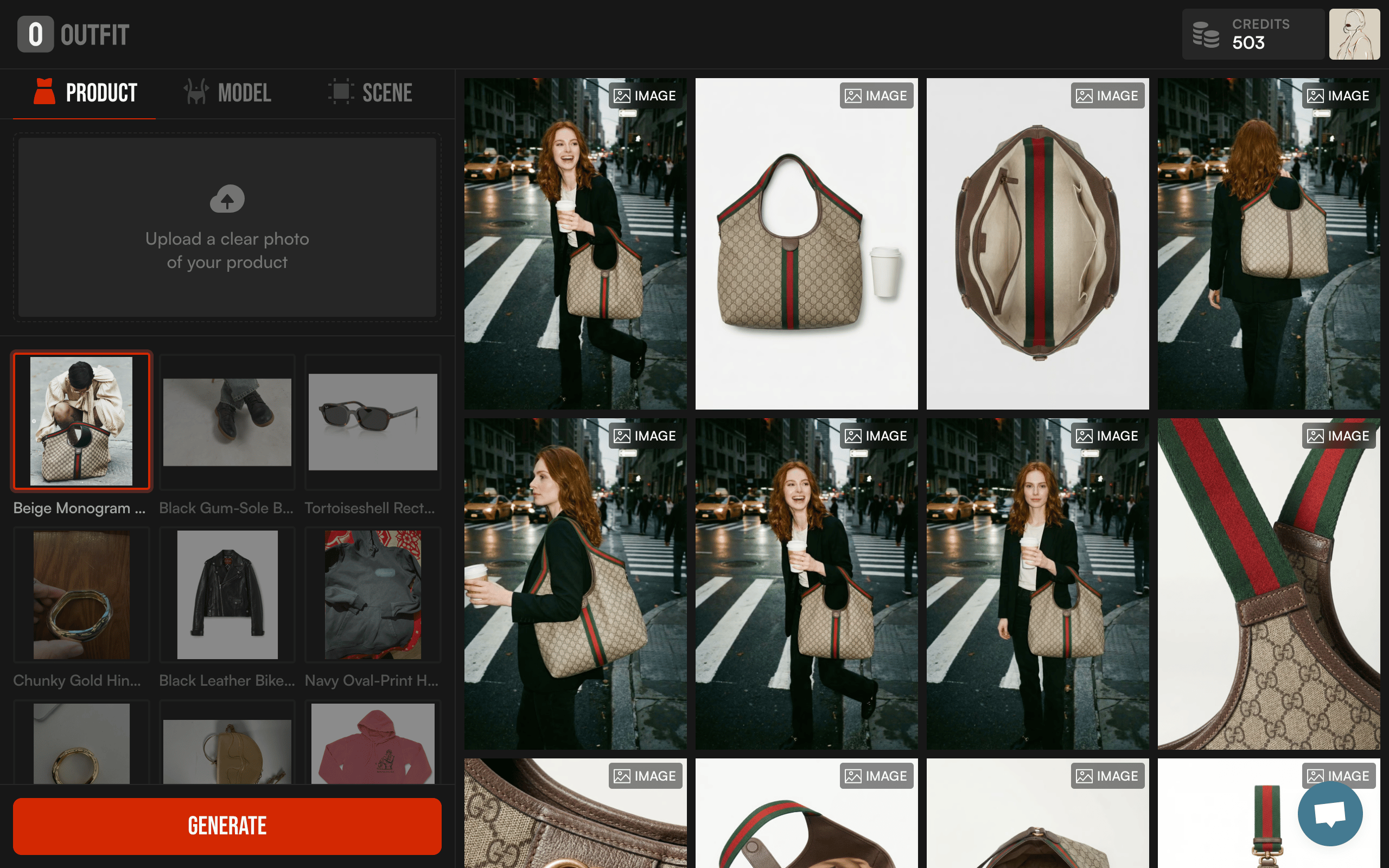Deselect the Beige Monogram bag product
The width and height of the screenshot is (1389, 868).
click(x=81, y=422)
